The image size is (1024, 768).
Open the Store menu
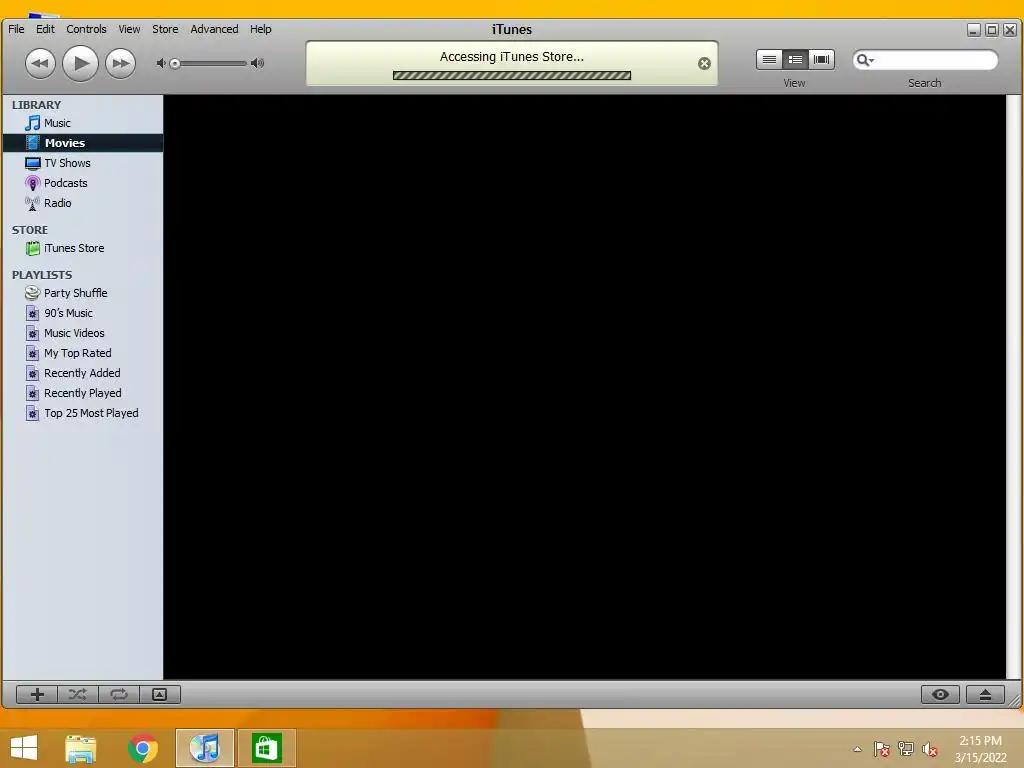pos(165,29)
